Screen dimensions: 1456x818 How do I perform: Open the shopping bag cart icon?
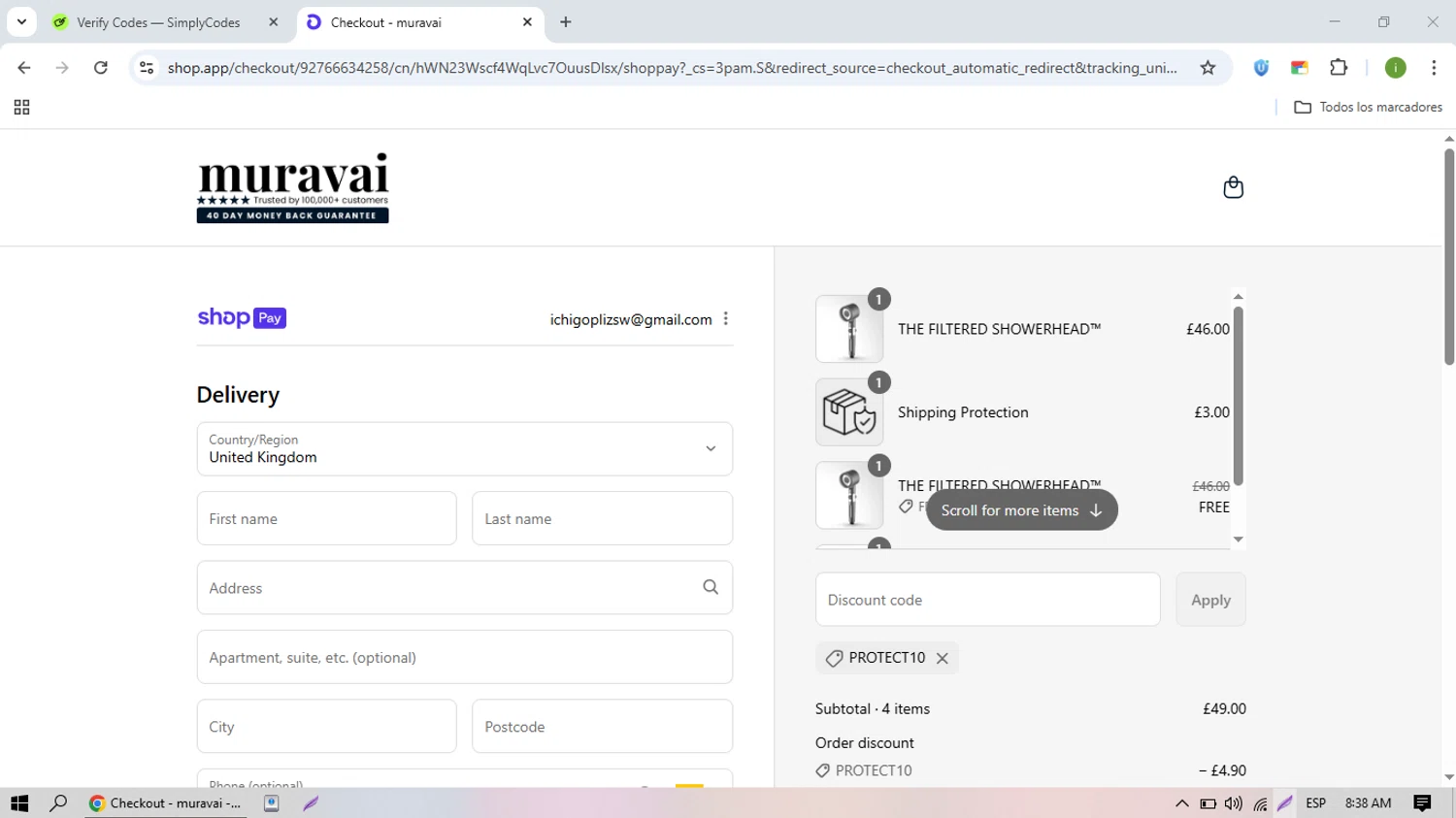tap(1233, 187)
